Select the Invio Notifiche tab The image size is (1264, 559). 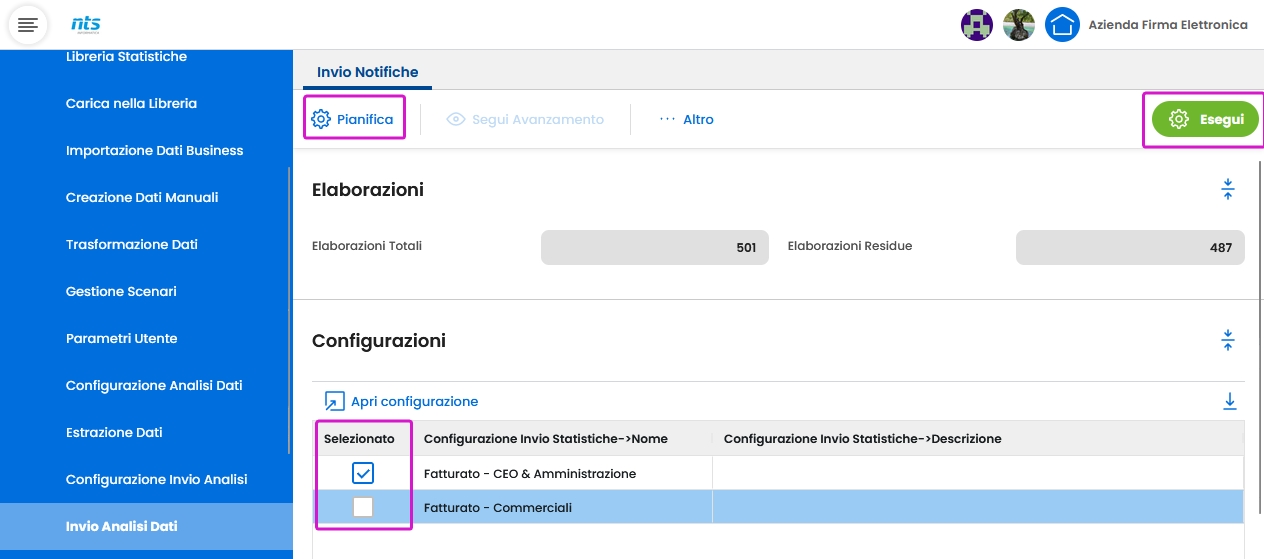pos(367,72)
